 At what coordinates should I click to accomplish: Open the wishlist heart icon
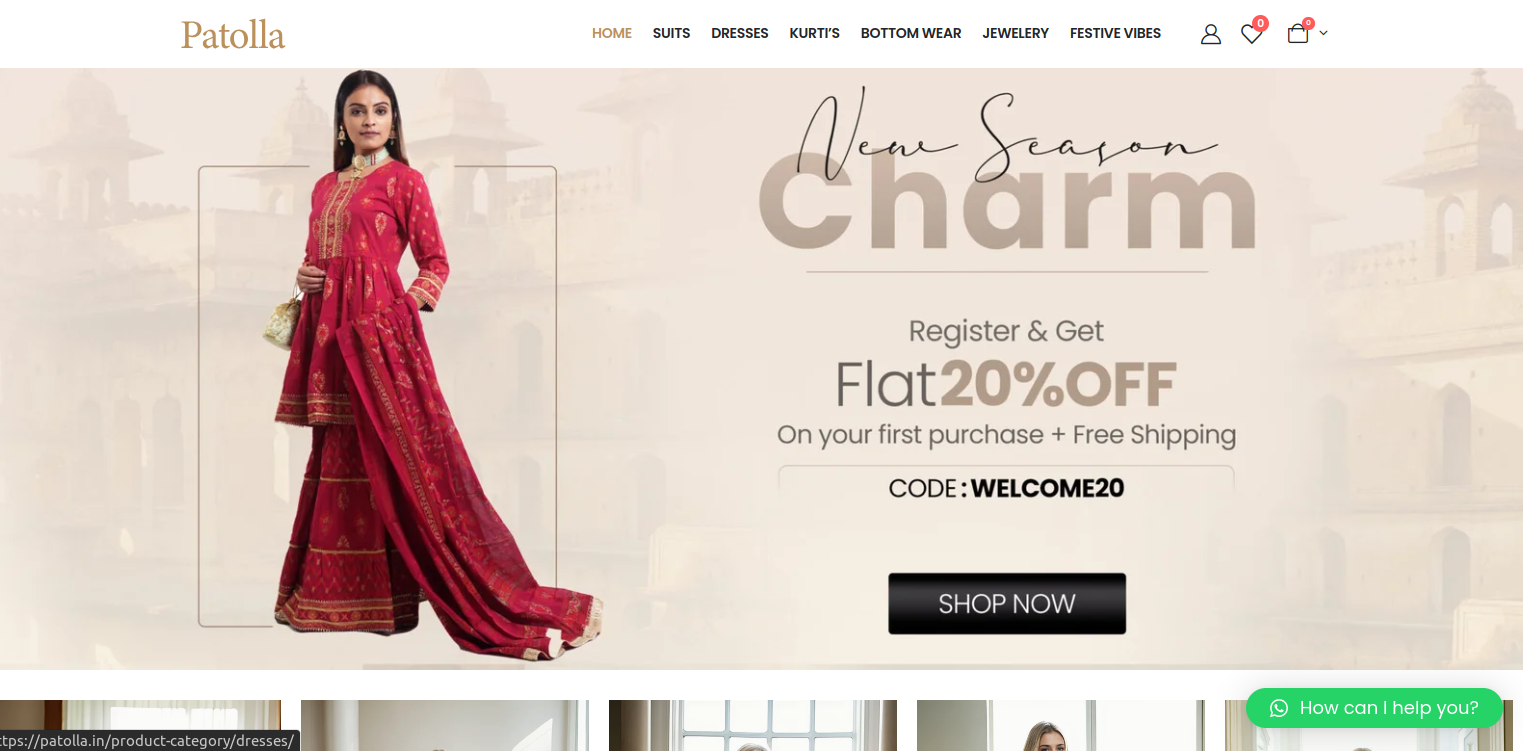click(x=1252, y=34)
